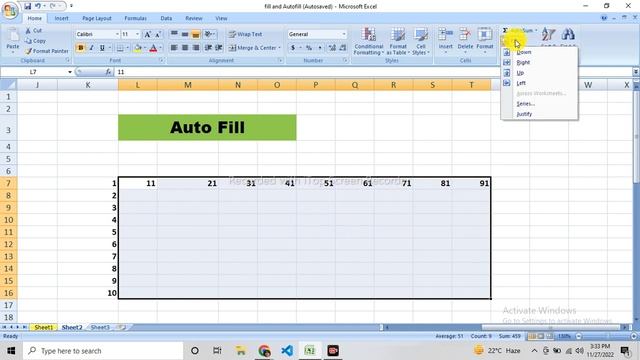Choose Down from the Fill menu
The height and width of the screenshot is (360, 640).
tap(540, 52)
